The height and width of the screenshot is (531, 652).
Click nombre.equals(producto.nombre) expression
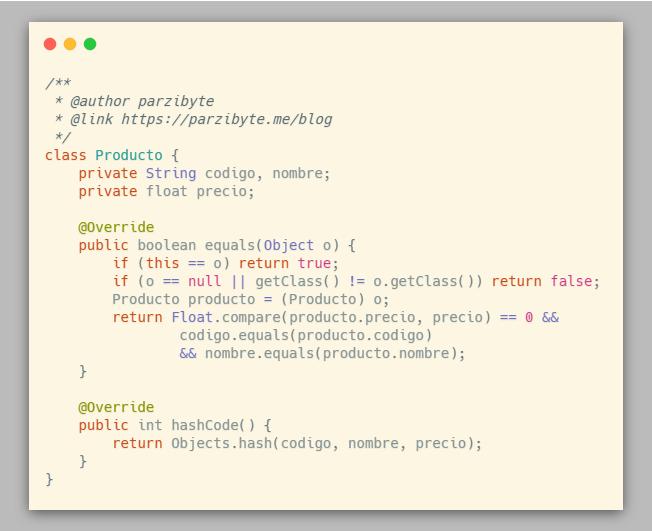[x=334, y=353]
